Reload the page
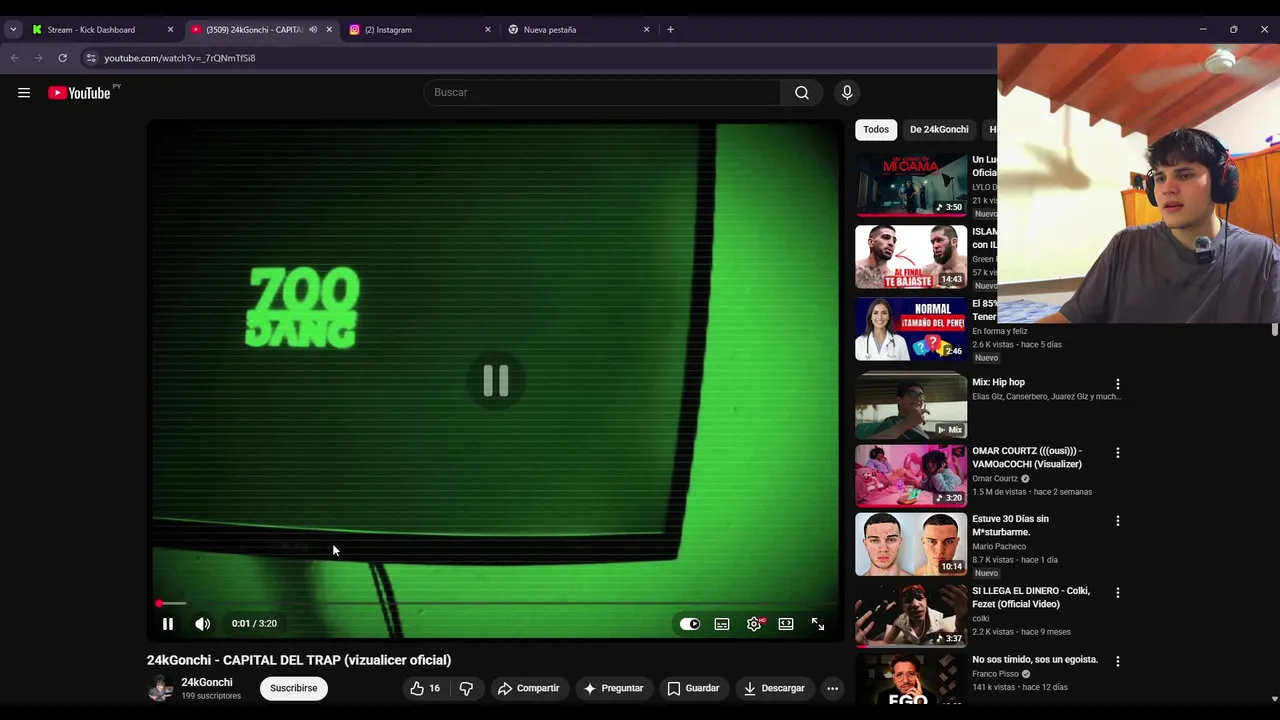Image resolution: width=1280 pixels, height=720 pixels. 62,58
